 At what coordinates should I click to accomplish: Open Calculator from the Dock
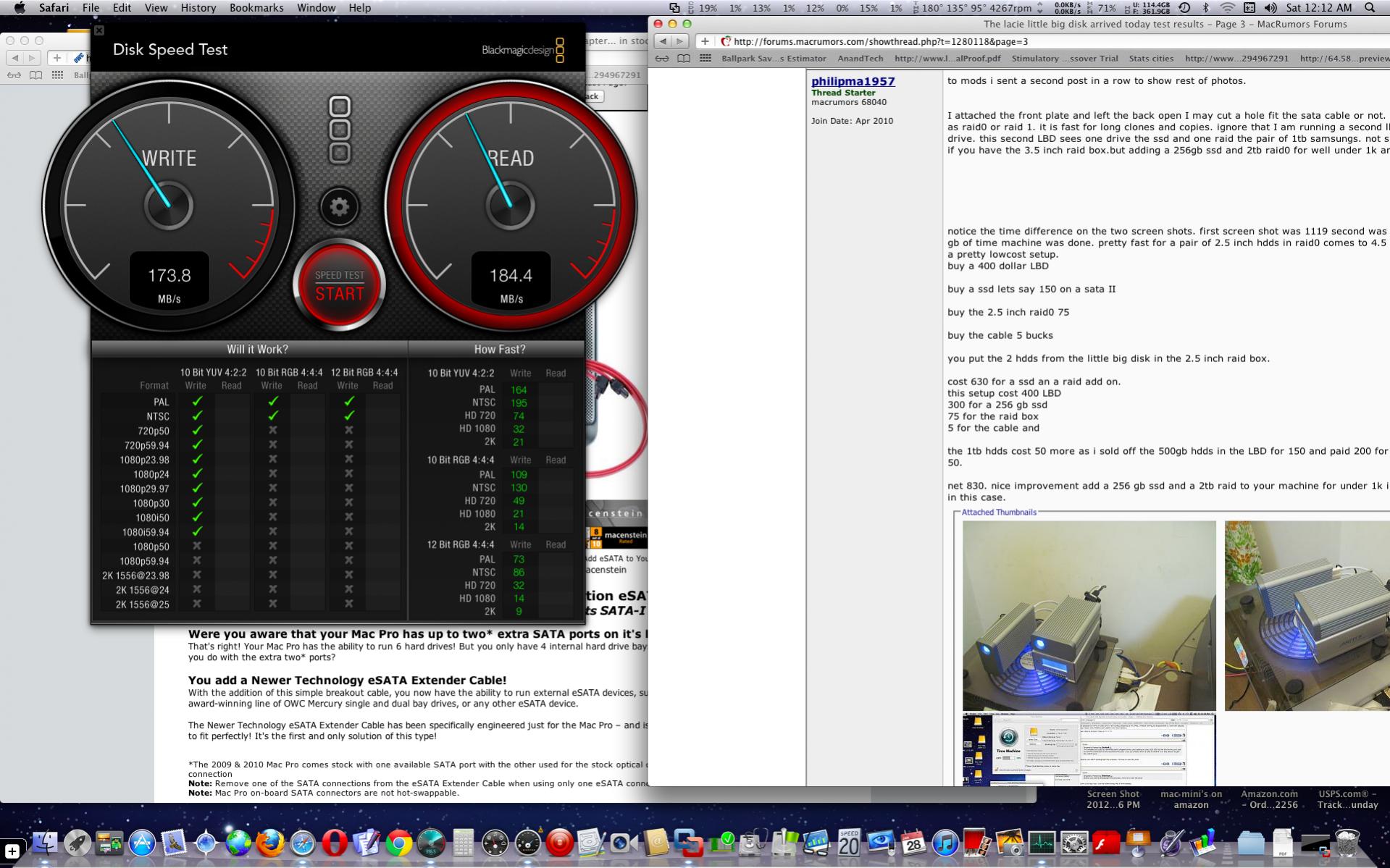463,843
